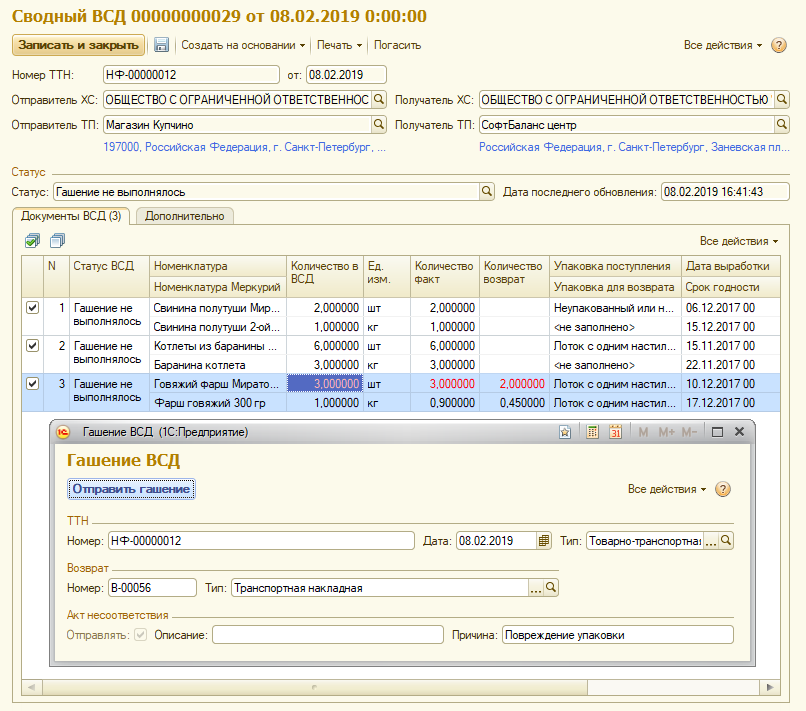Click the red 2,000000 Количество возврат cell
This screenshot has height=711, width=806.
pos(514,384)
